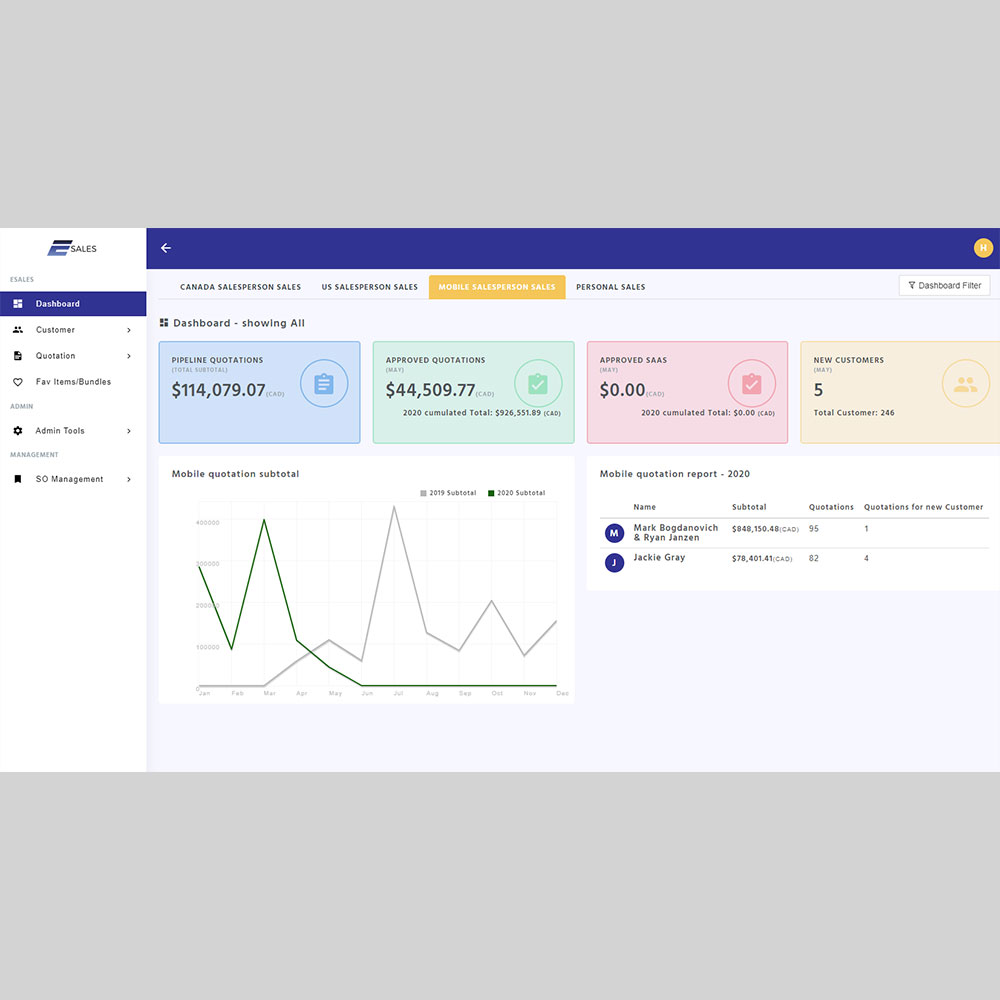
Task: Click the ESALES logo
Action: point(73,248)
